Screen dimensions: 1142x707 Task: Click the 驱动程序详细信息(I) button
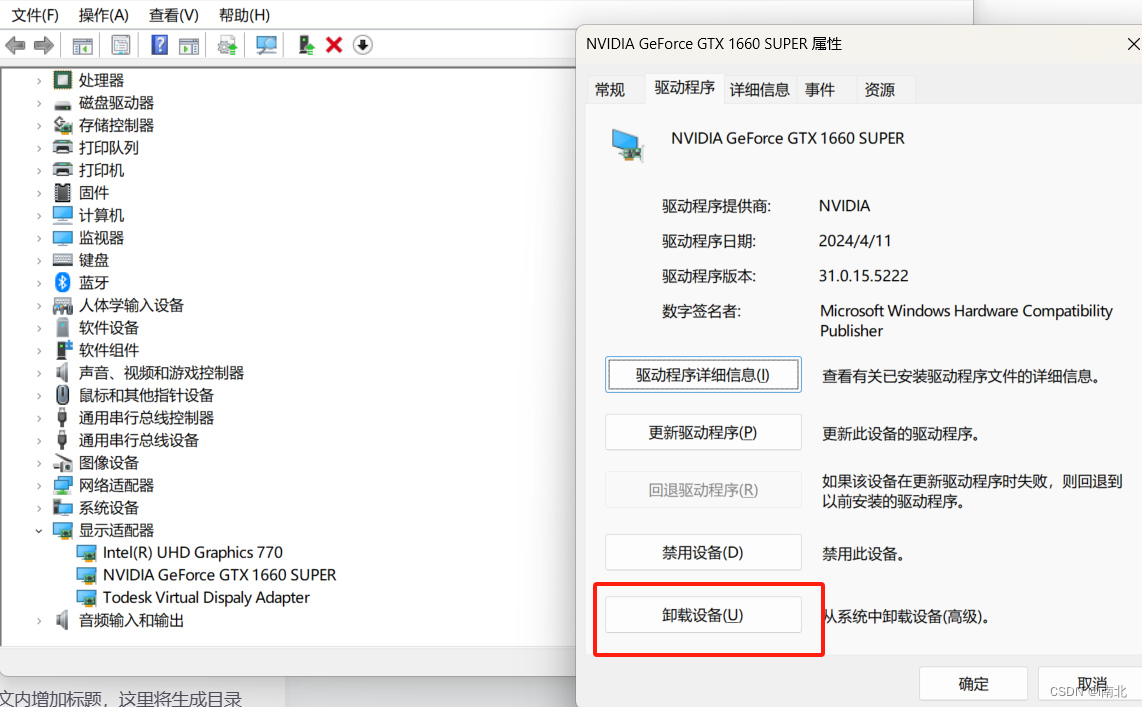pos(703,375)
